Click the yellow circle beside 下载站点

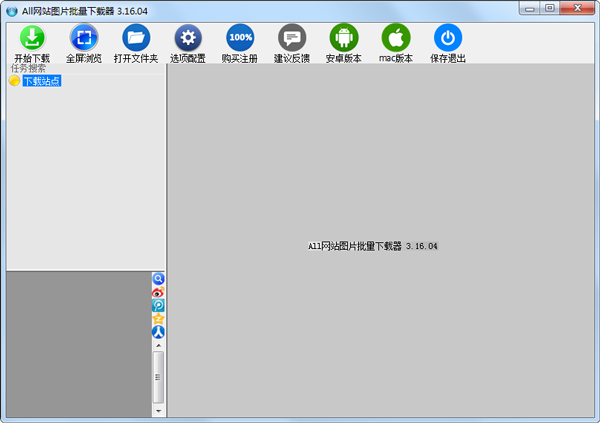coord(15,81)
